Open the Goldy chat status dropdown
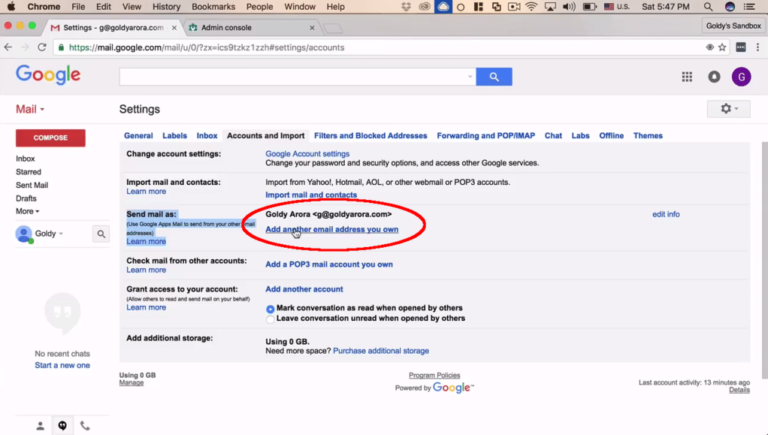 click(x=61, y=234)
